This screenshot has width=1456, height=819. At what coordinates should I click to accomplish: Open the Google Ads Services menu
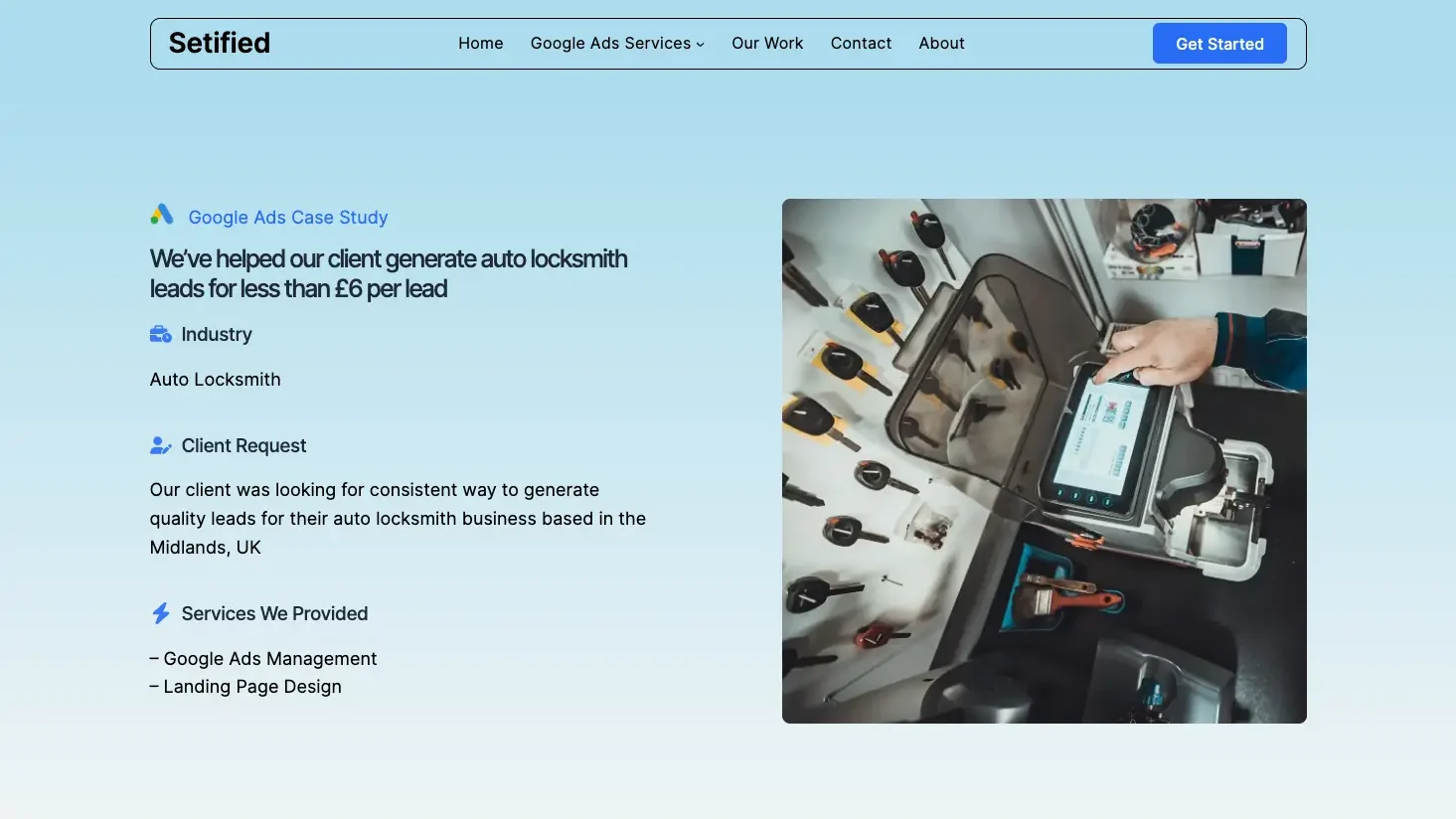609,44
